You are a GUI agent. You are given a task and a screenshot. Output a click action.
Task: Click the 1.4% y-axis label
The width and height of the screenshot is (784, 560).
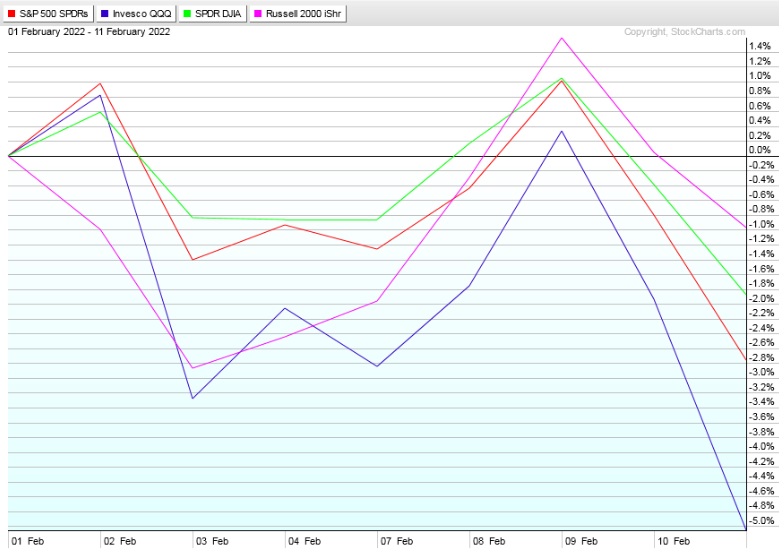[760, 46]
